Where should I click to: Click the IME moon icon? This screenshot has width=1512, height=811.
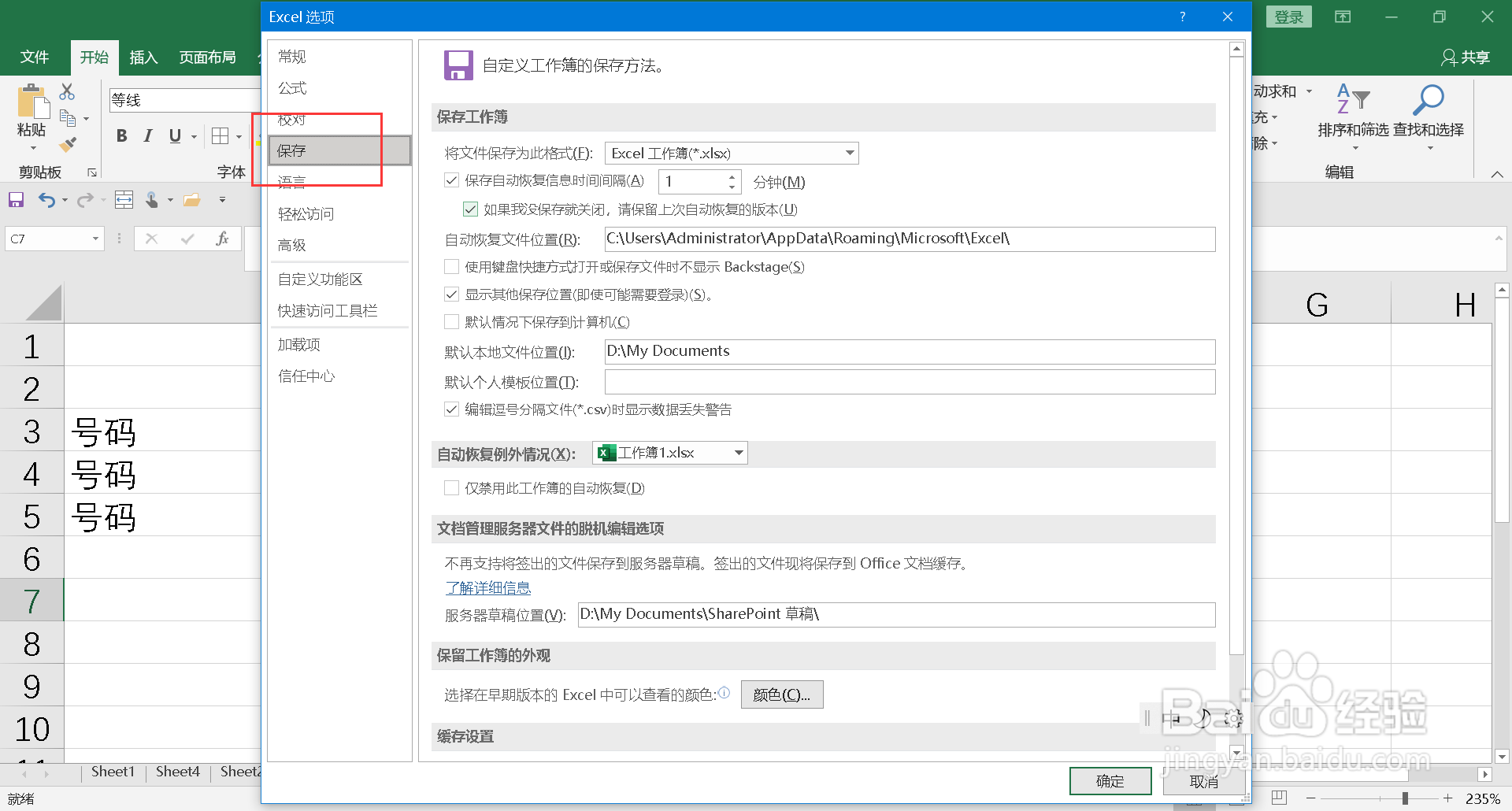point(1203,718)
